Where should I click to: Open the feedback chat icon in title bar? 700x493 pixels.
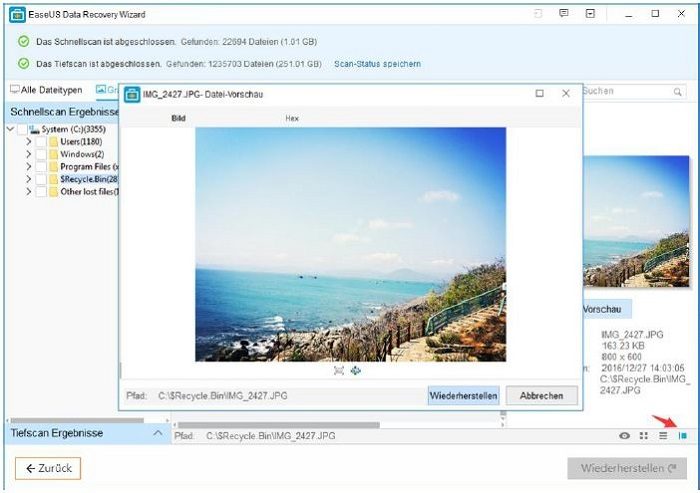[564, 14]
